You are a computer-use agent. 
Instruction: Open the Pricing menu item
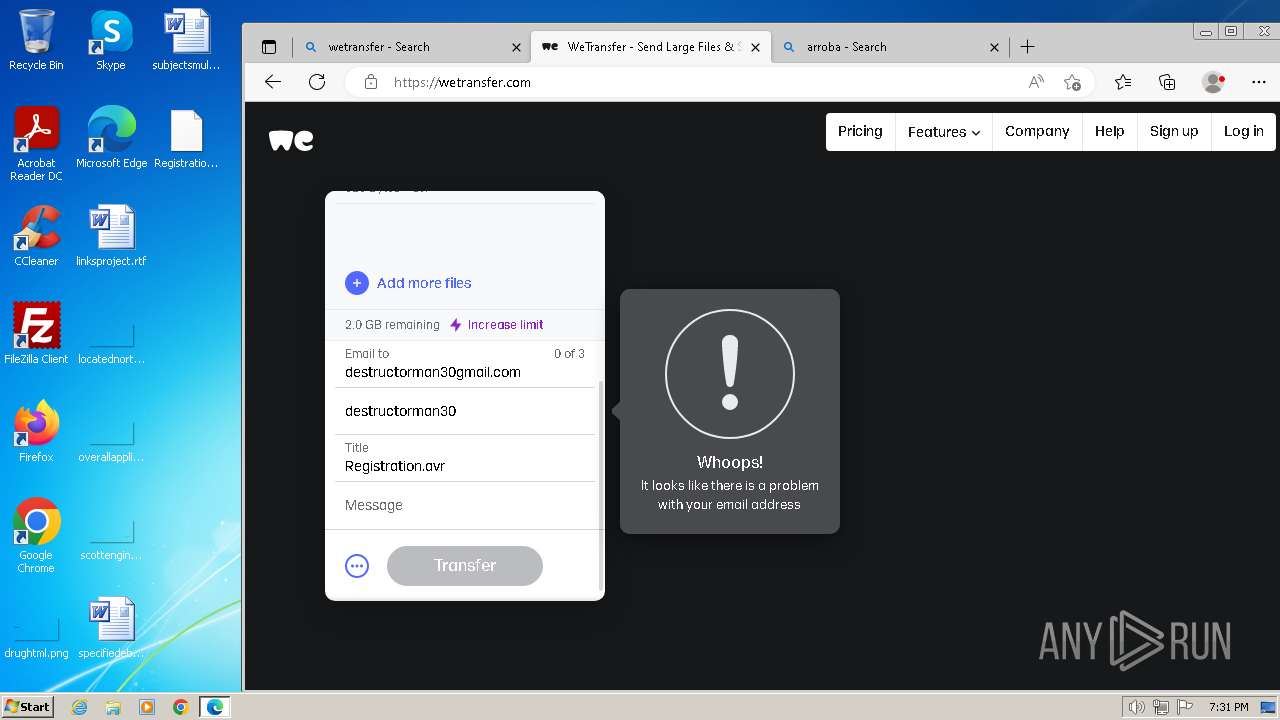click(860, 131)
